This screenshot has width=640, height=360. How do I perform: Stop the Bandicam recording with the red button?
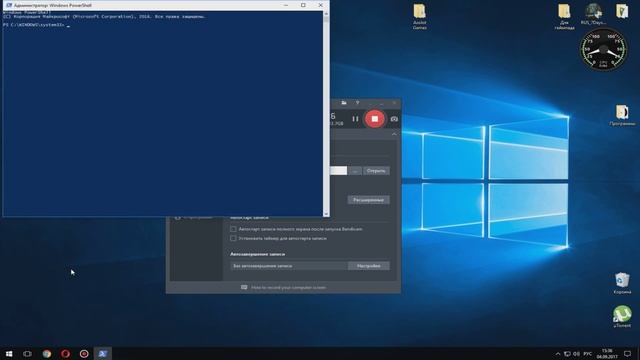[x=374, y=119]
